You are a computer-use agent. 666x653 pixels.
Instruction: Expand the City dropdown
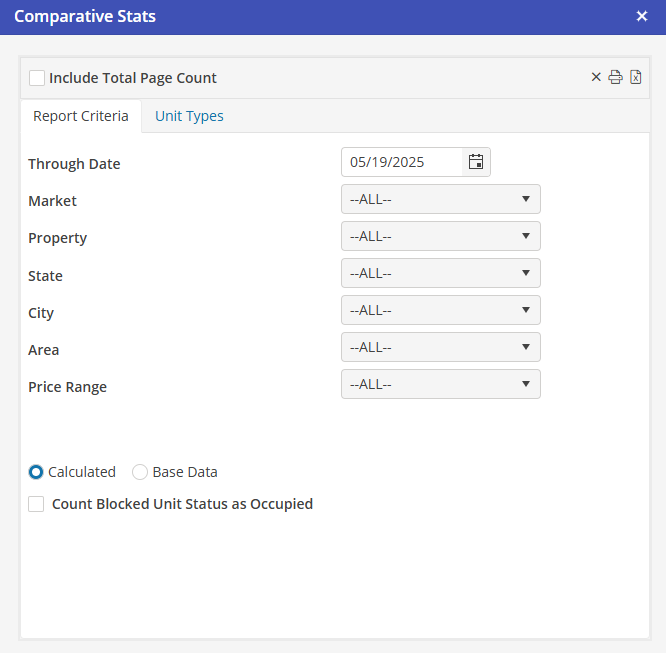click(440, 310)
